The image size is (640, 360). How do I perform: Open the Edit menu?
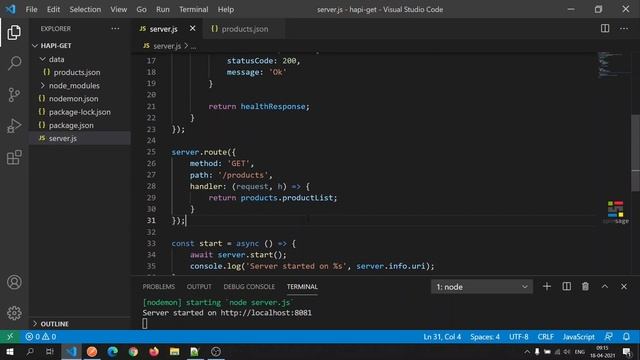[53, 9]
